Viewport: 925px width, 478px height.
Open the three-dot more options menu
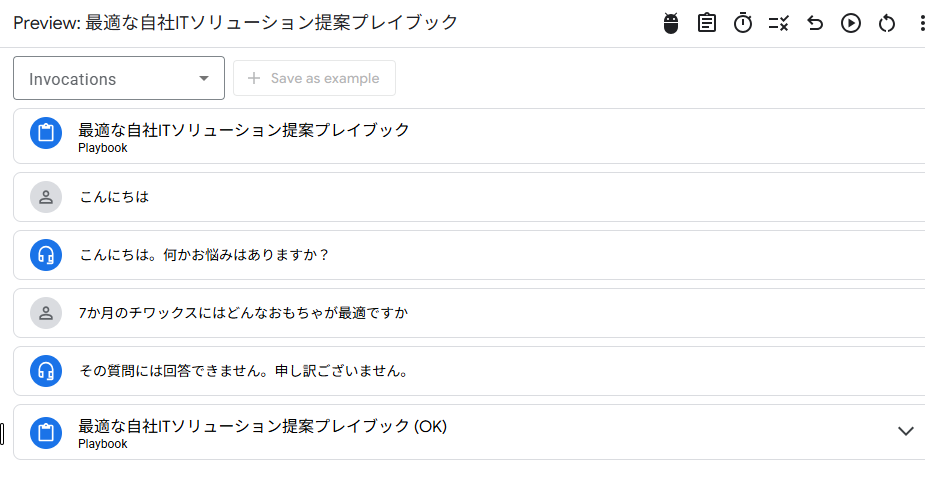(920, 23)
